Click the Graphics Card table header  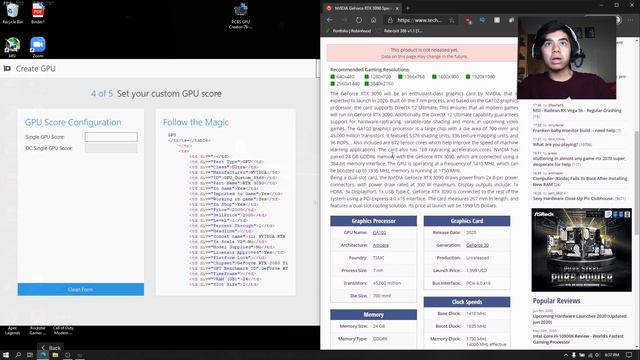[x=467, y=221]
